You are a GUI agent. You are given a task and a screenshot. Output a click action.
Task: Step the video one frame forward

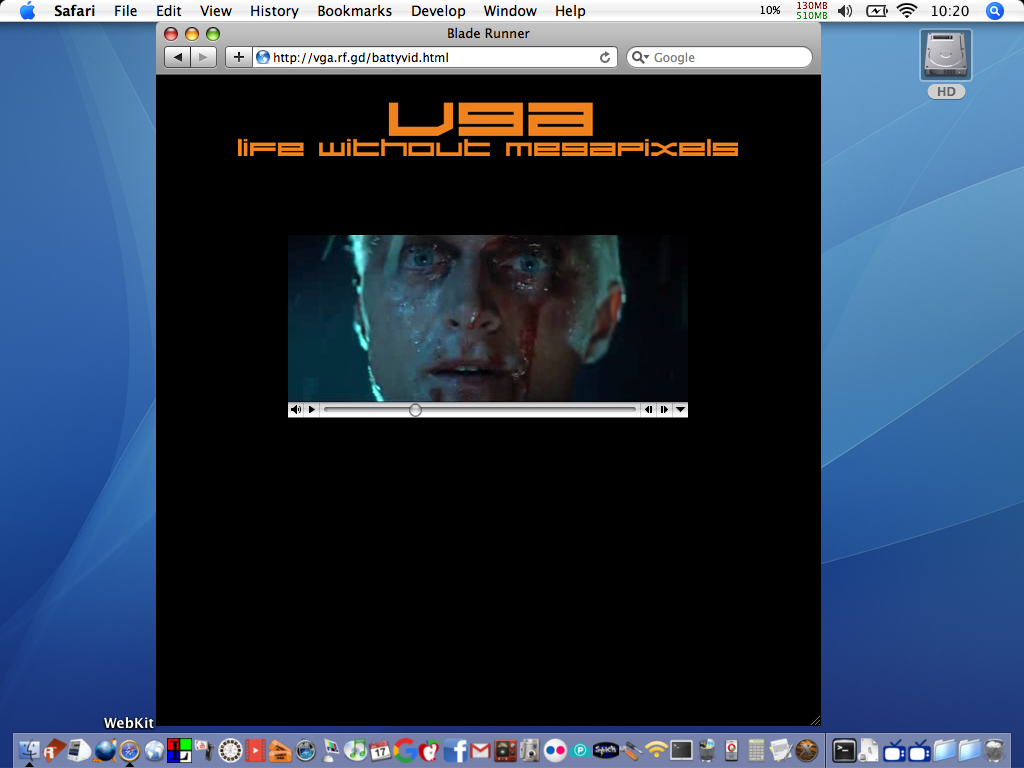664,409
